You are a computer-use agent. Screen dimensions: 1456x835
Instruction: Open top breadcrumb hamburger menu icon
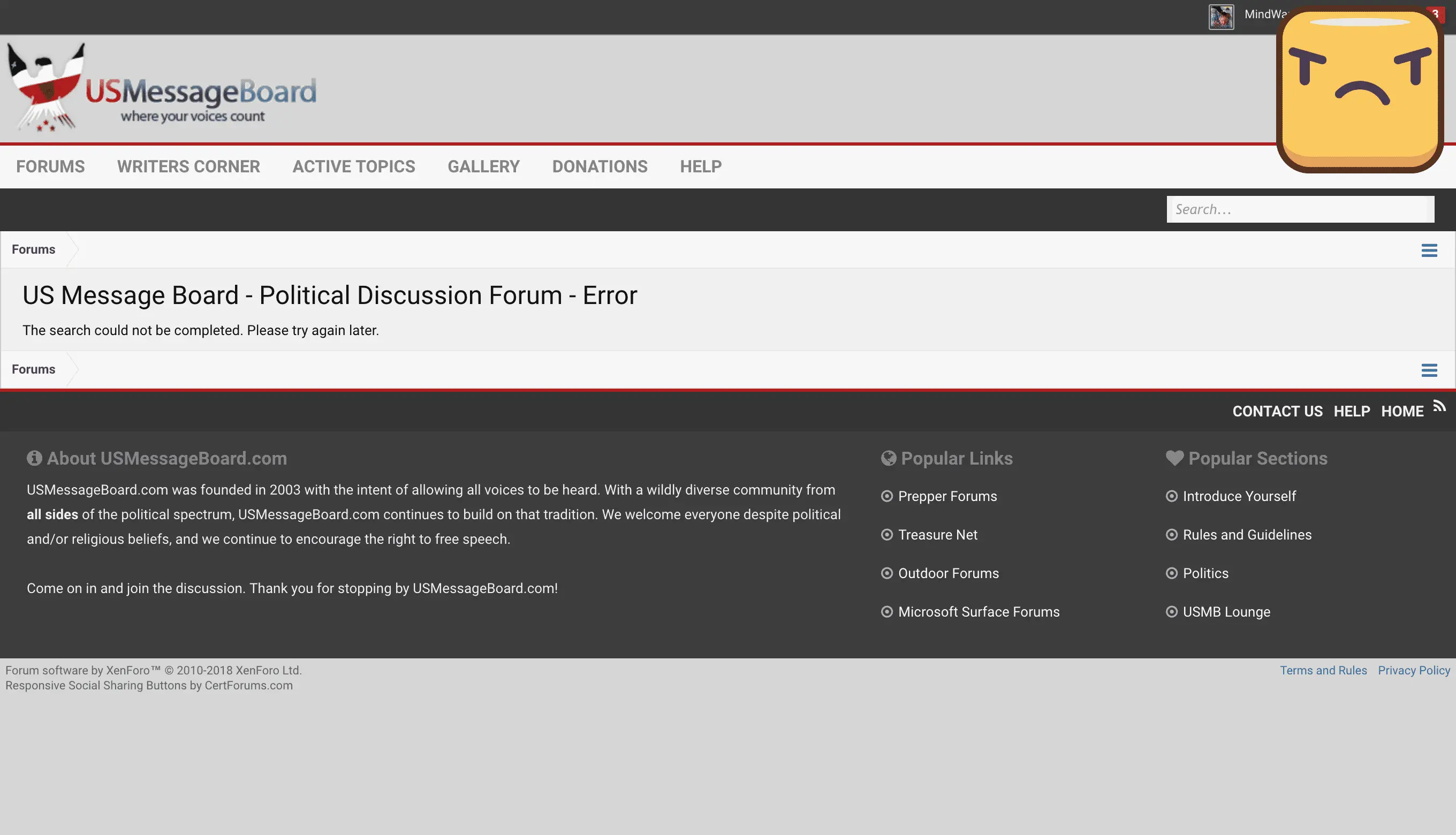click(x=1429, y=250)
